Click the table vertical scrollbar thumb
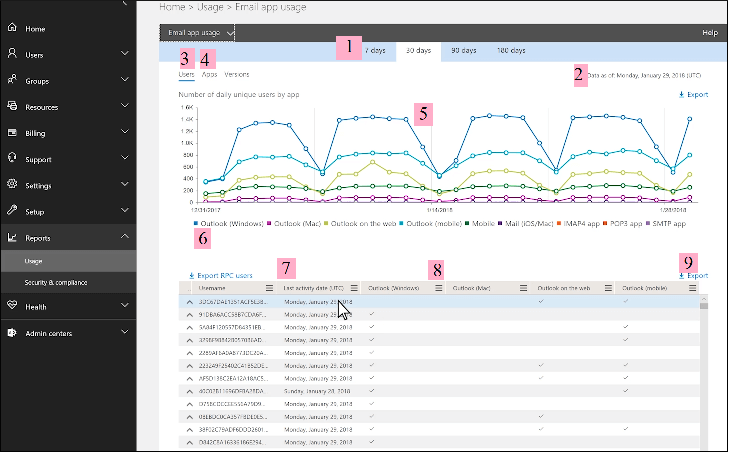 click(703, 306)
